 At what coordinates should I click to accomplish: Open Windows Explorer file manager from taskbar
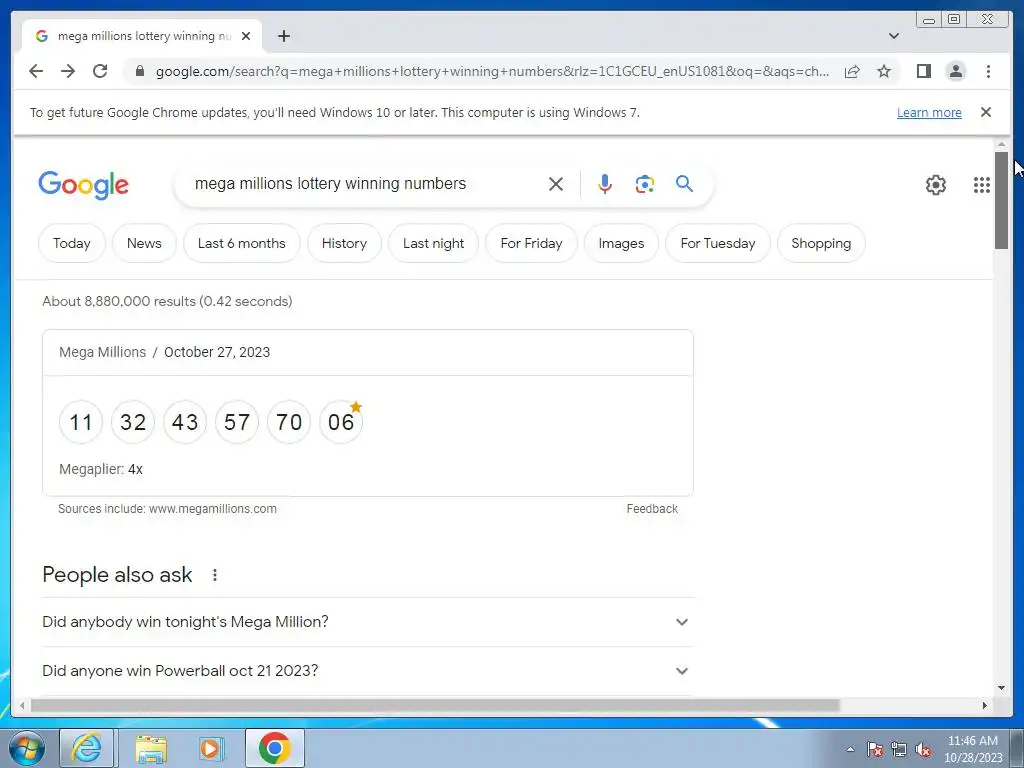pos(151,748)
